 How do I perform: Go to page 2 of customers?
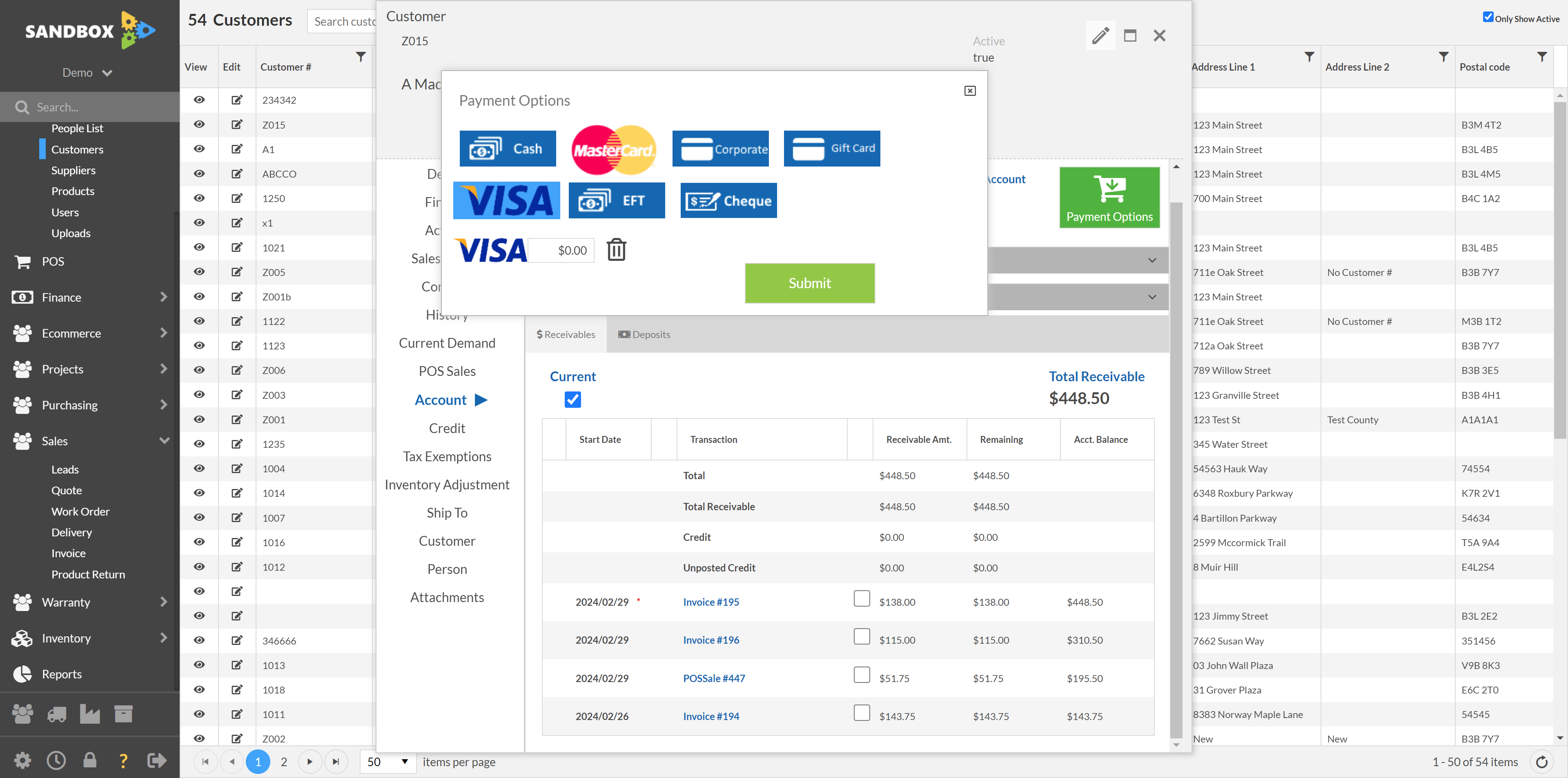284,762
